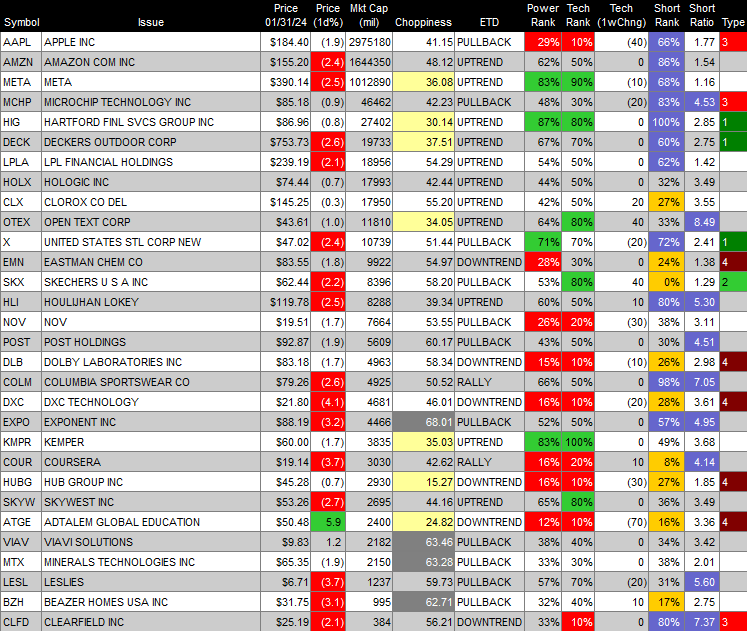The height and width of the screenshot is (631, 747).
Task: Click BEAZER HOMES USA INC
Action: point(106,602)
